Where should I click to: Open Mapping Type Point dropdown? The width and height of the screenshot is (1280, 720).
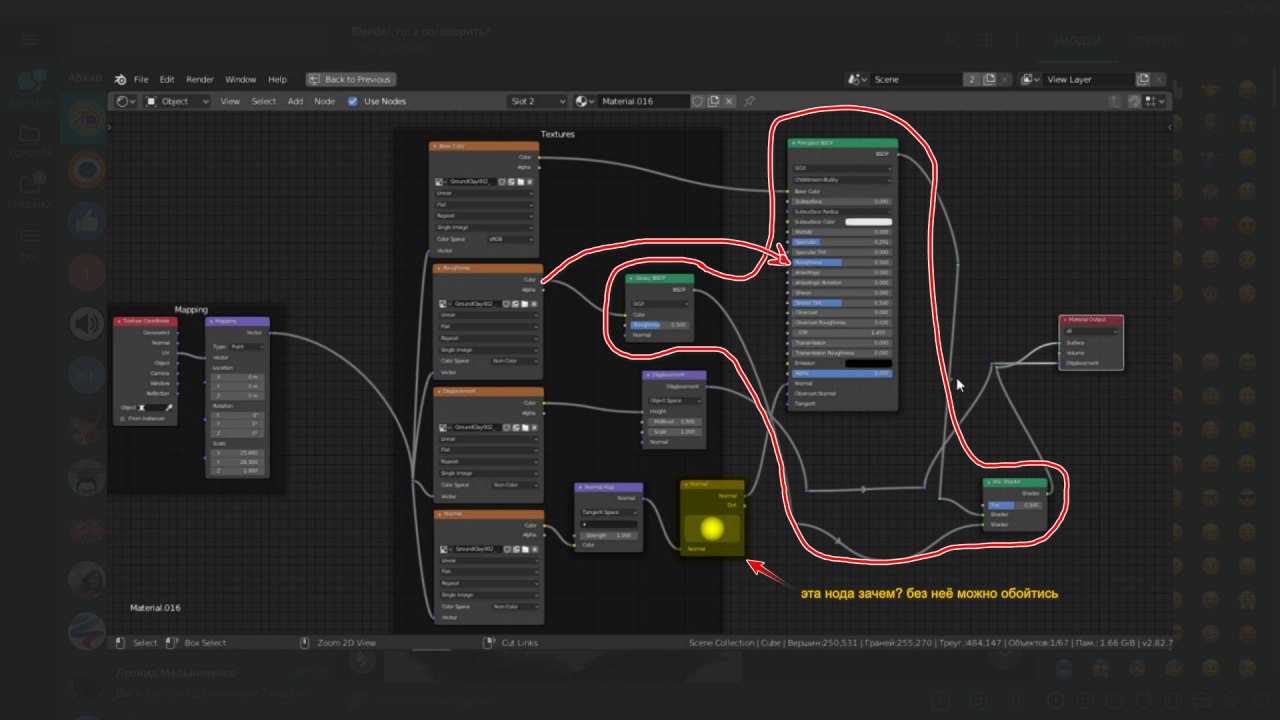coord(247,346)
